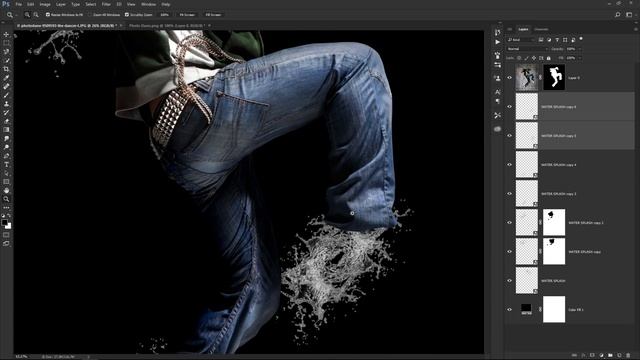Hide the WATER SPLASH copy 4 layer
Viewport: 640px width, 360px height.
509,164
